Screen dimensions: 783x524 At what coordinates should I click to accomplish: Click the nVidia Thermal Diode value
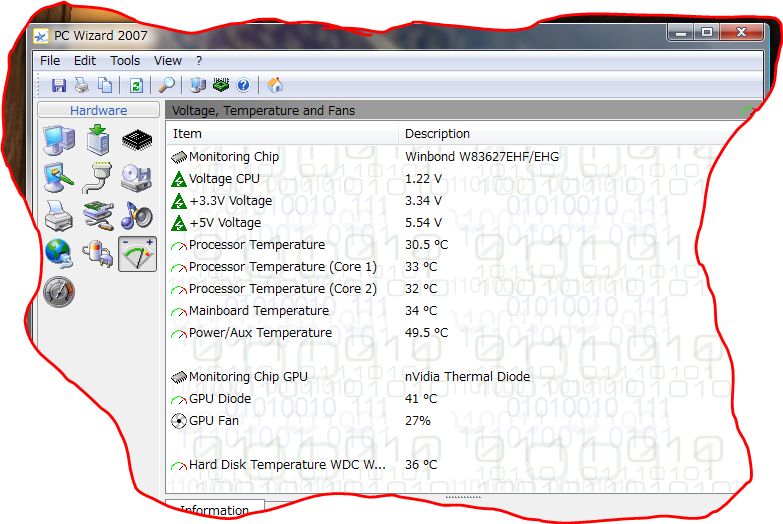pyautogui.click(x=467, y=376)
